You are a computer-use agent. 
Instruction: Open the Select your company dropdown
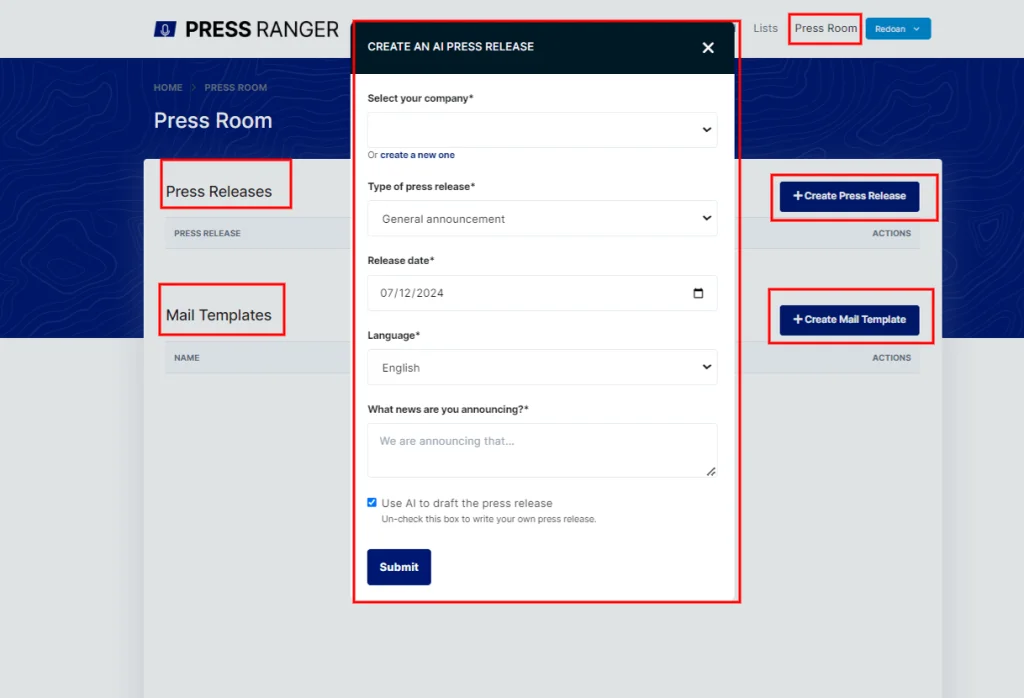pyautogui.click(x=542, y=130)
